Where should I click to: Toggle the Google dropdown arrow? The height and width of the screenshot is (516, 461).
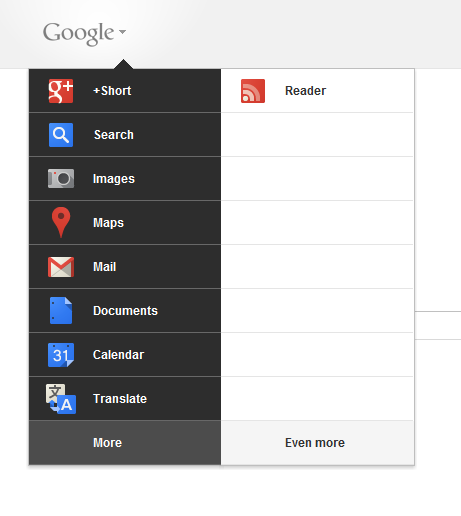[x=122, y=32]
